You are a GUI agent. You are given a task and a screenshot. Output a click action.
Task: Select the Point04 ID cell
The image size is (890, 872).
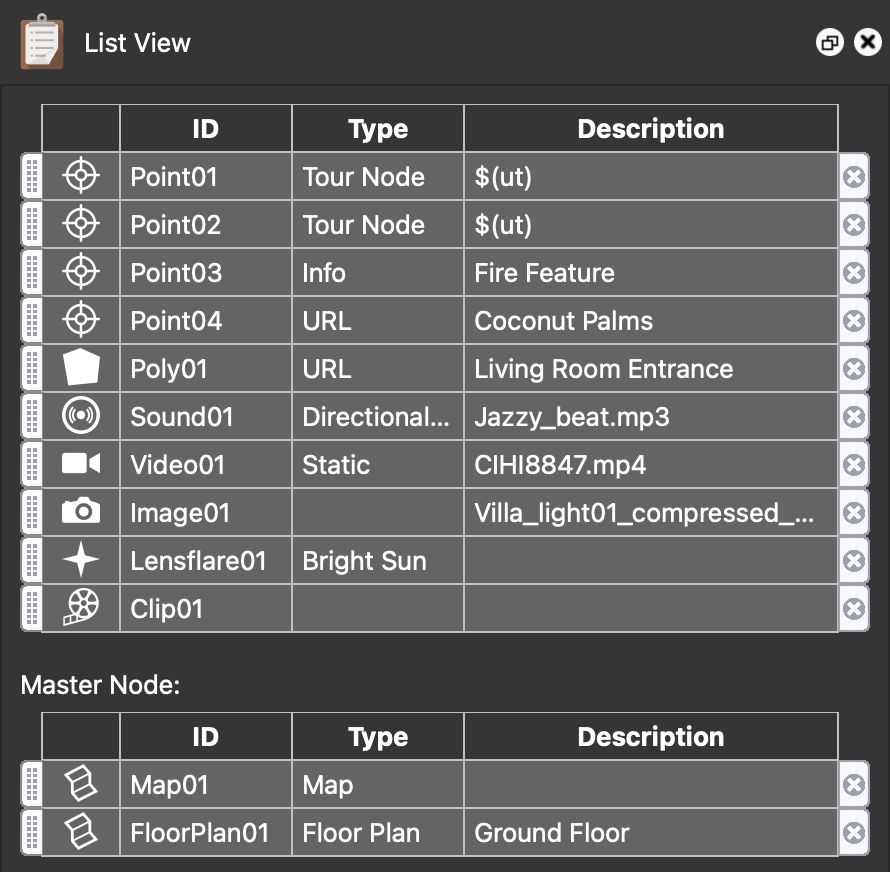coord(205,320)
